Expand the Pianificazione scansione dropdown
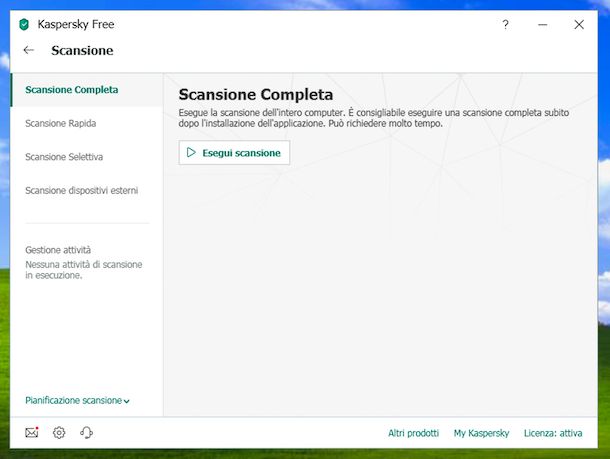610x459 pixels. [x=77, y=400]
